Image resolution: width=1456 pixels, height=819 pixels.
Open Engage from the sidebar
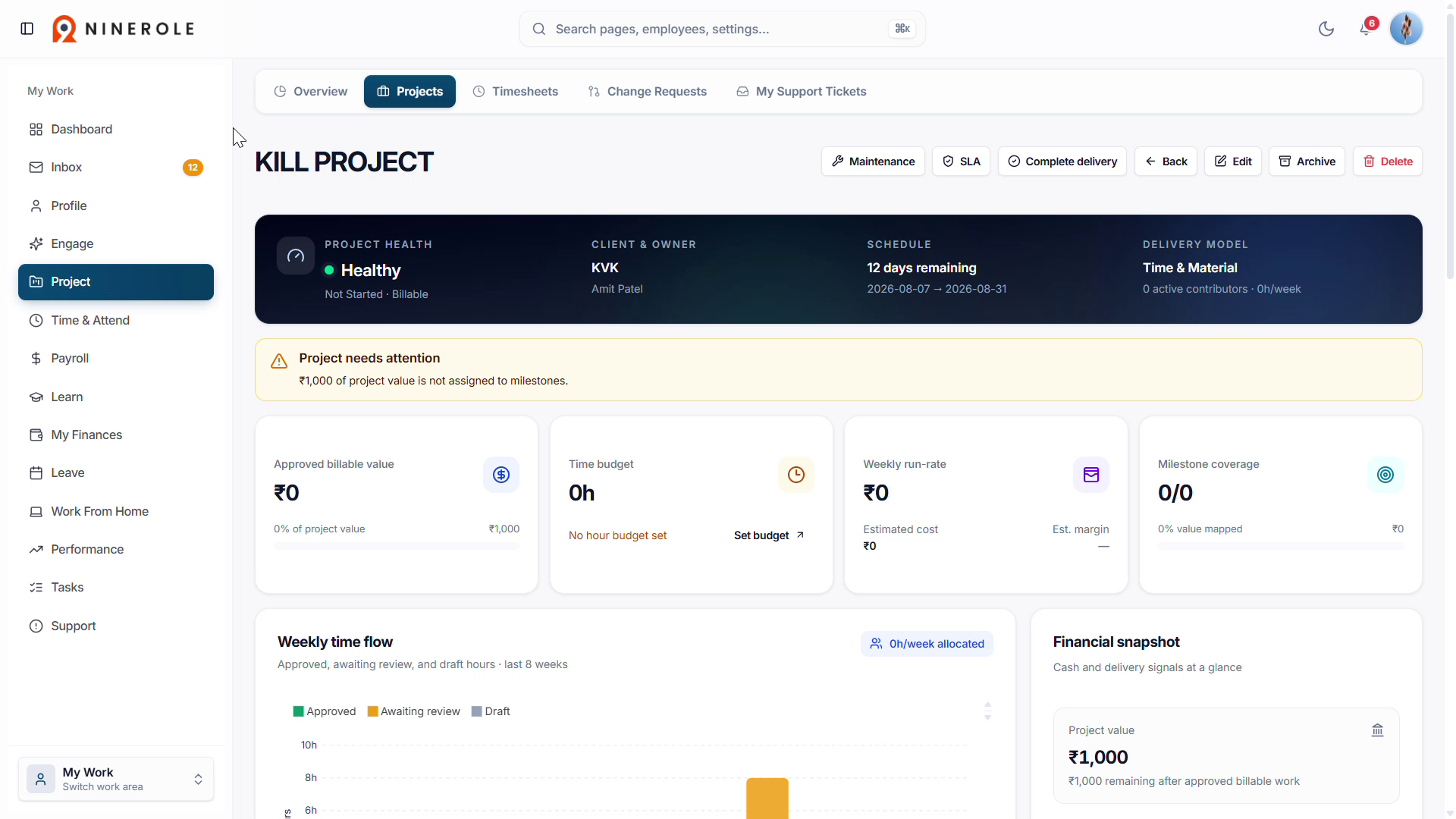pyautogui.click(x=116, y=243)
